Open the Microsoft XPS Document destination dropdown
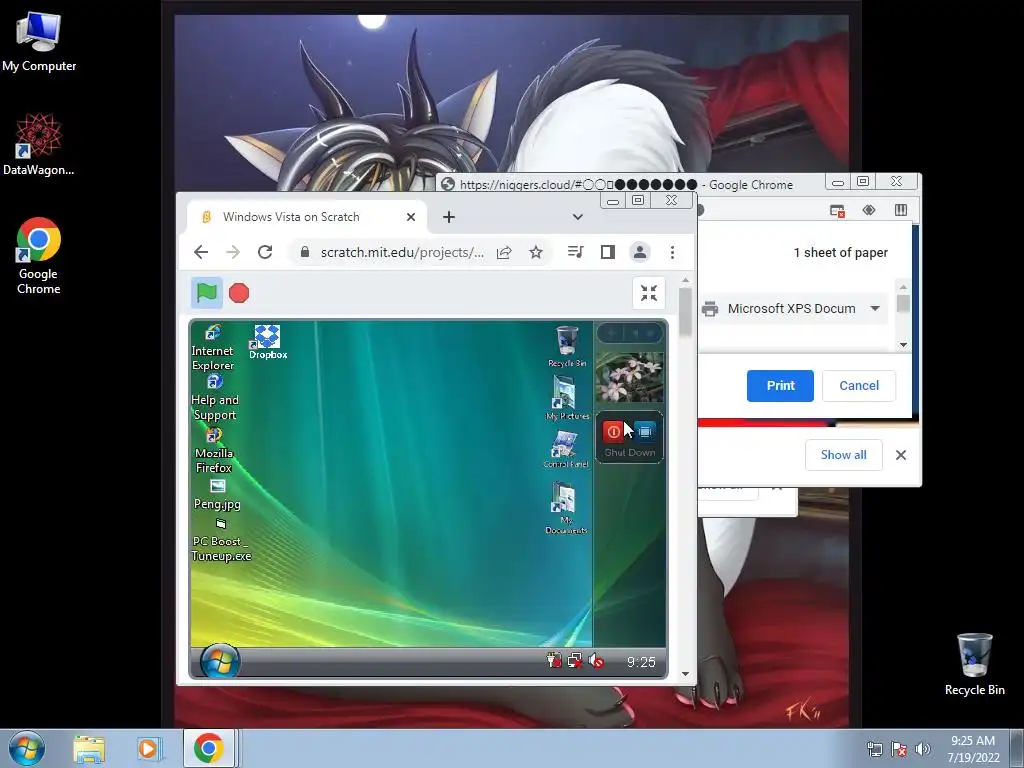This screenshot has width=1024, height=768. [x=795, y=308]
